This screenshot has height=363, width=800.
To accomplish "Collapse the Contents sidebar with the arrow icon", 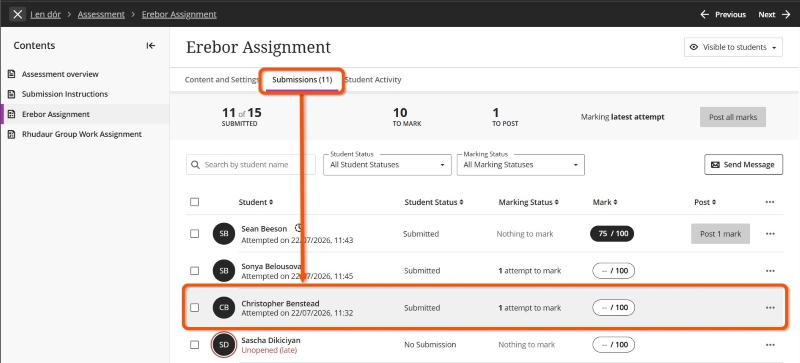I will tap(151, 45).
